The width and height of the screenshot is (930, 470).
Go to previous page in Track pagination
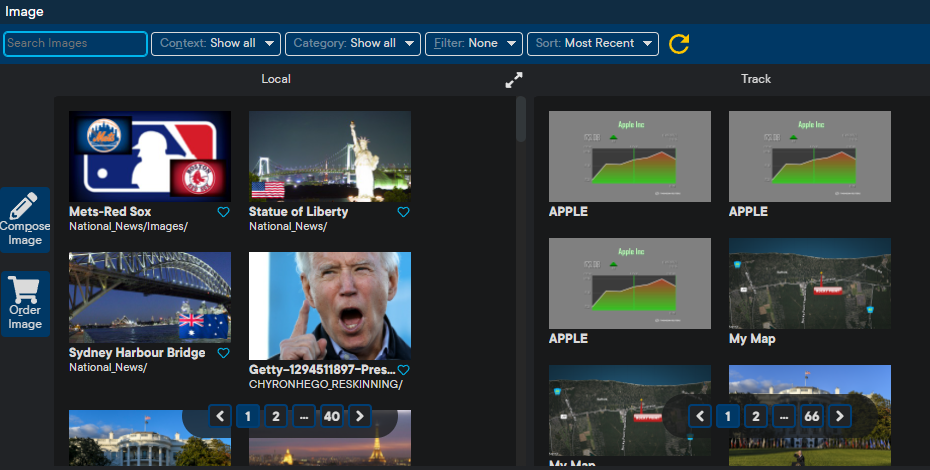coord(701,416)
